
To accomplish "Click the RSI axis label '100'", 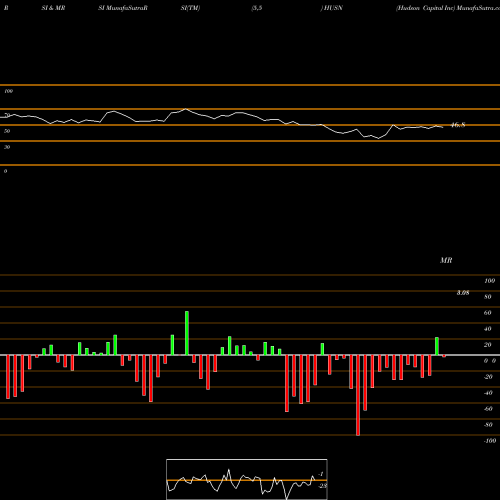I will (9, 91).
